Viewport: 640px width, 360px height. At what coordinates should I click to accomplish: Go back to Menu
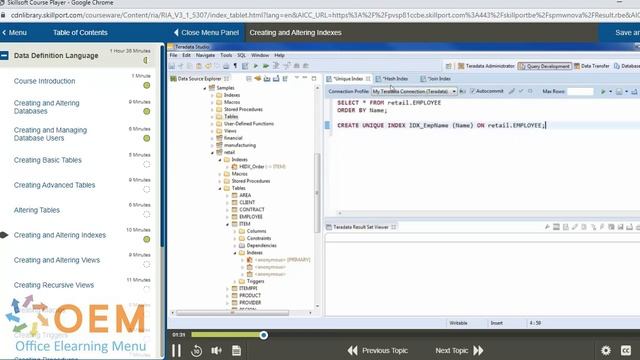[14, 32]
